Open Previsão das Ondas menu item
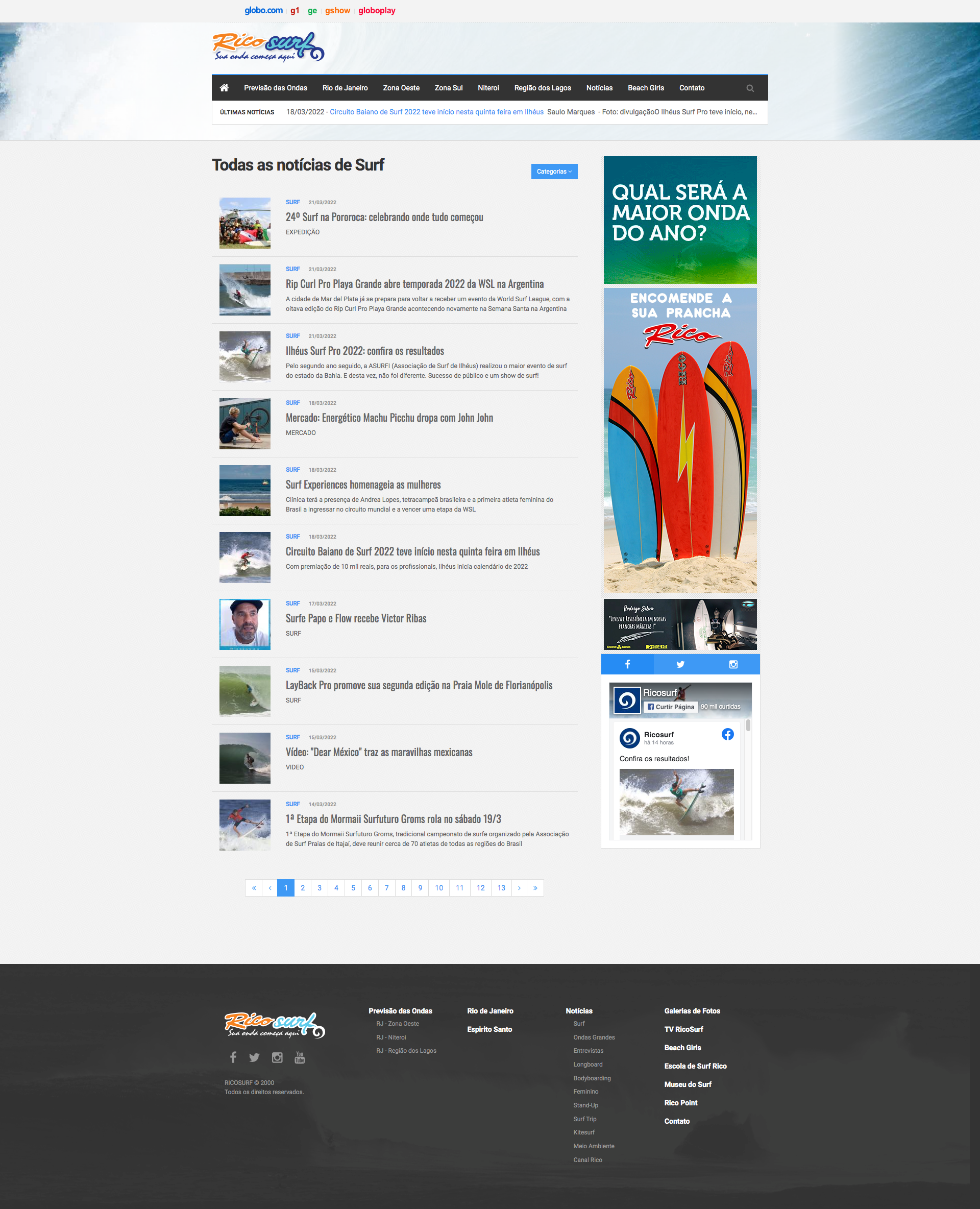Screen dimensions: 980x1209 coord(276,88)
